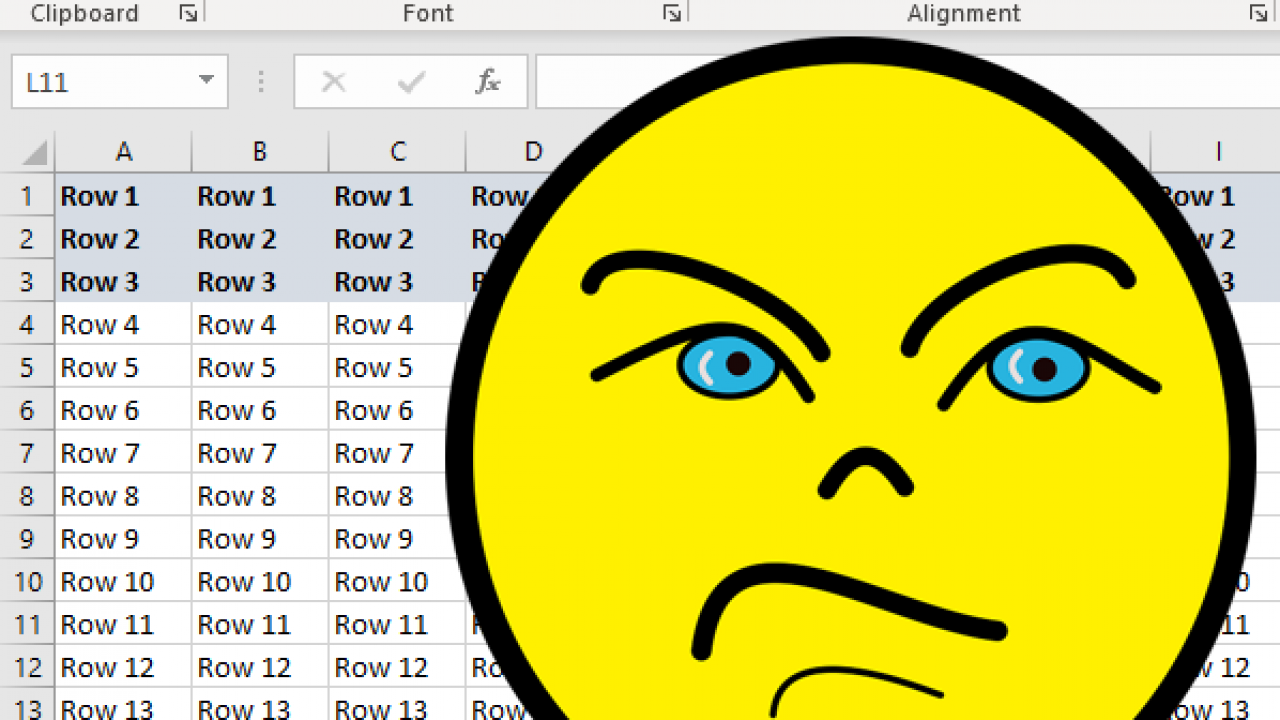Open Clipboard group dialog launcher
1280x720 pixels.
188,13
